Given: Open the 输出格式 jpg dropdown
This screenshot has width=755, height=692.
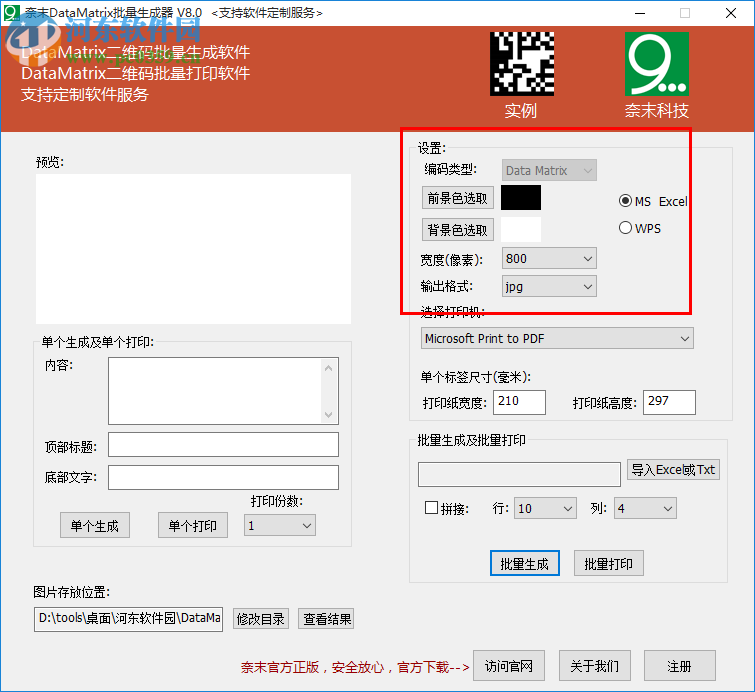Looking at the screenshot, I should point(549,287).
